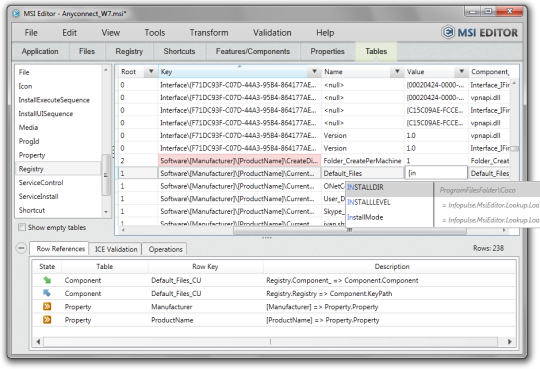Sort by the Table column header
The height and width of the screenshot is (369, 540).
pos(104,266)
